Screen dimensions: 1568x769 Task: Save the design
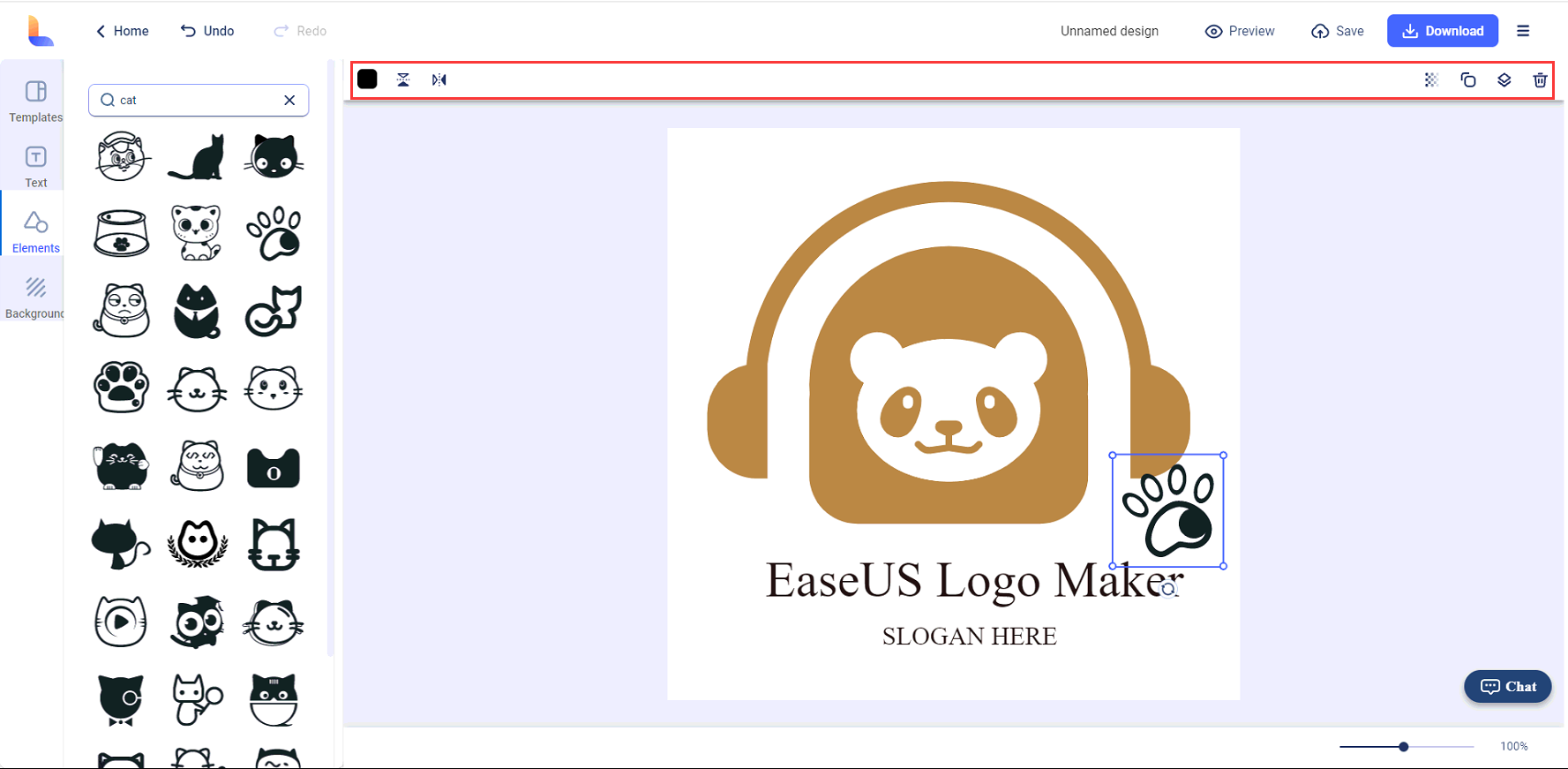tap(1338, 31)
